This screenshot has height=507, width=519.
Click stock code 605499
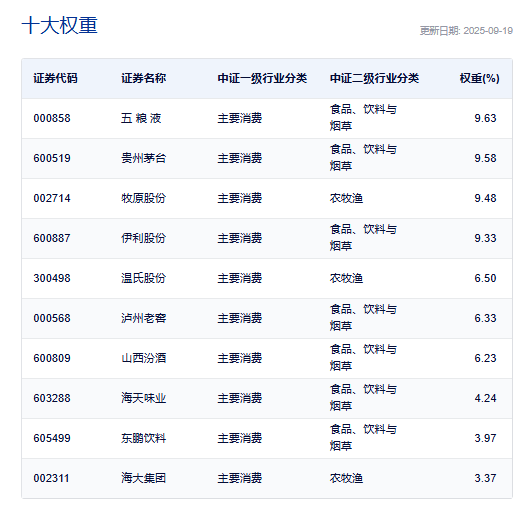[x=52, y=438]
